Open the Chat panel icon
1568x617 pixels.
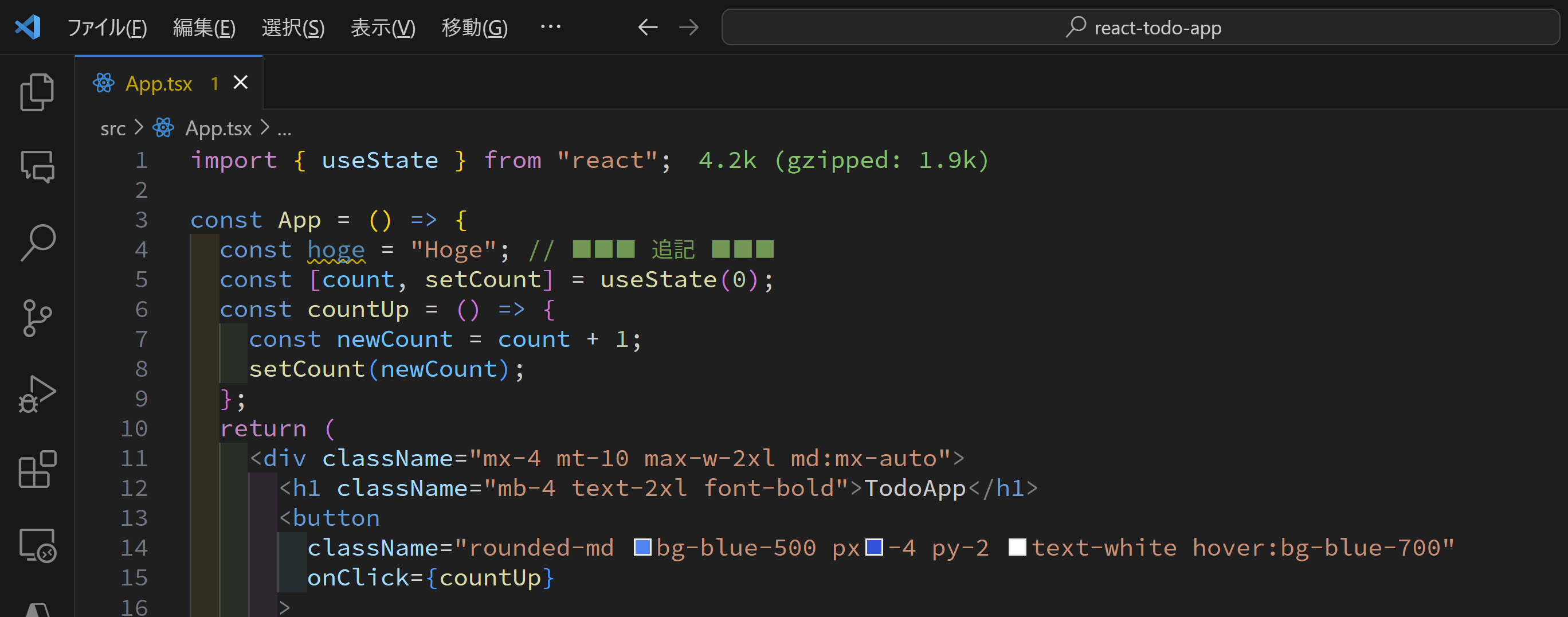(x=37, y=167)
